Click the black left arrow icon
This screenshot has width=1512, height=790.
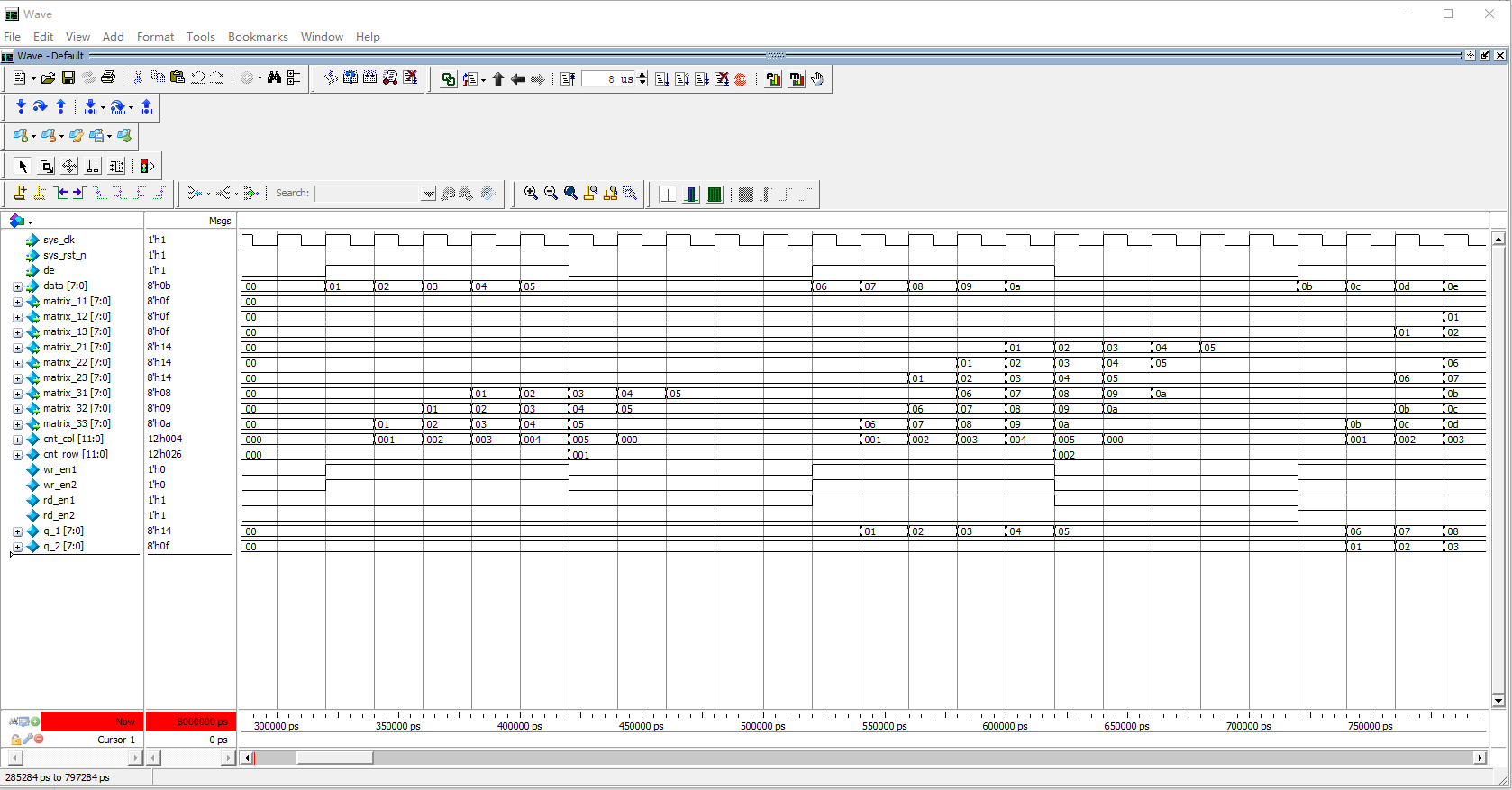point(518,79)
